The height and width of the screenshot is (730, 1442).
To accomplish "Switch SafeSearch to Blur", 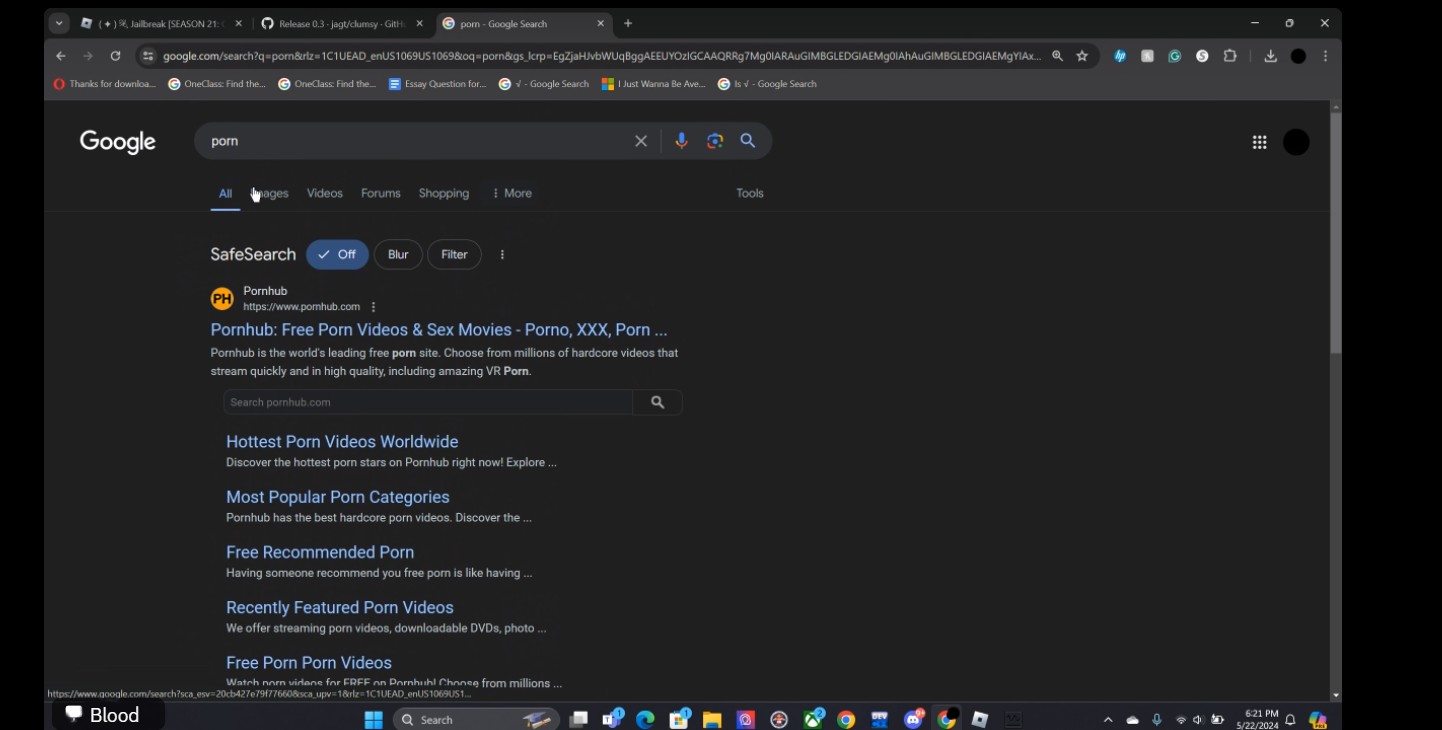I will tap(398, 254).
